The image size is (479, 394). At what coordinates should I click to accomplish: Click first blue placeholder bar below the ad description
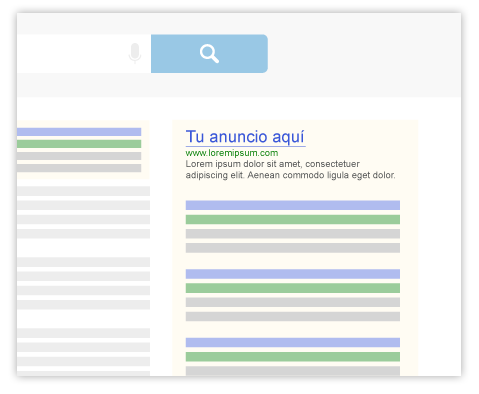293,205
